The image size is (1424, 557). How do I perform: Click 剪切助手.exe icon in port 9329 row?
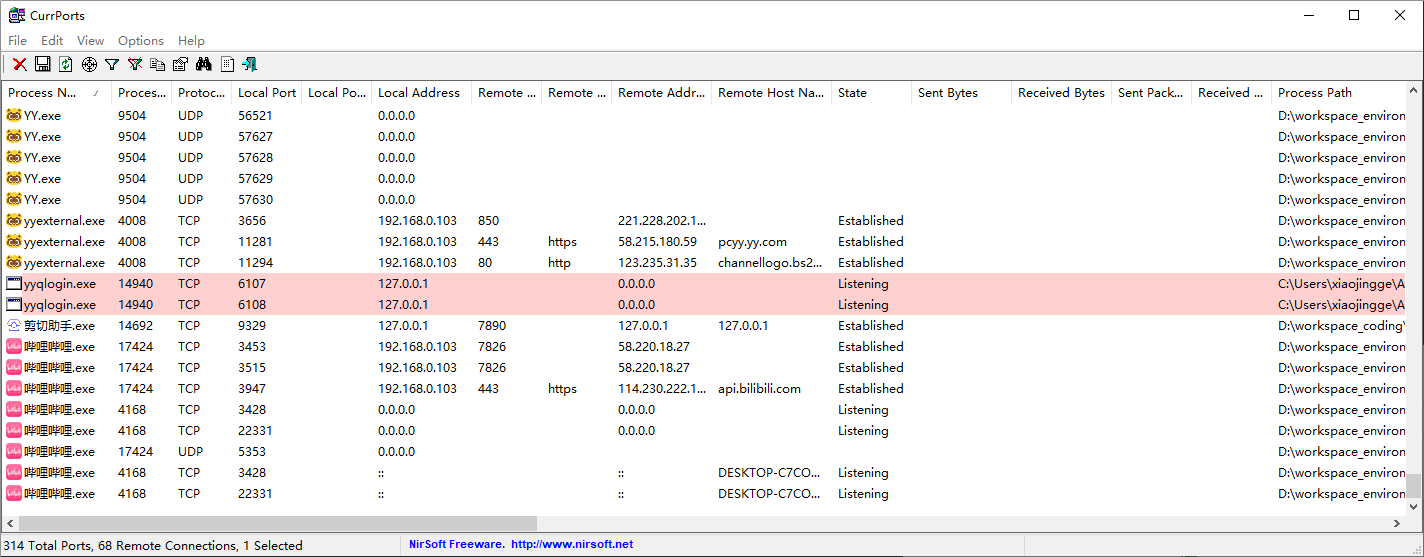pyautogui.click(x=14, y=325)
